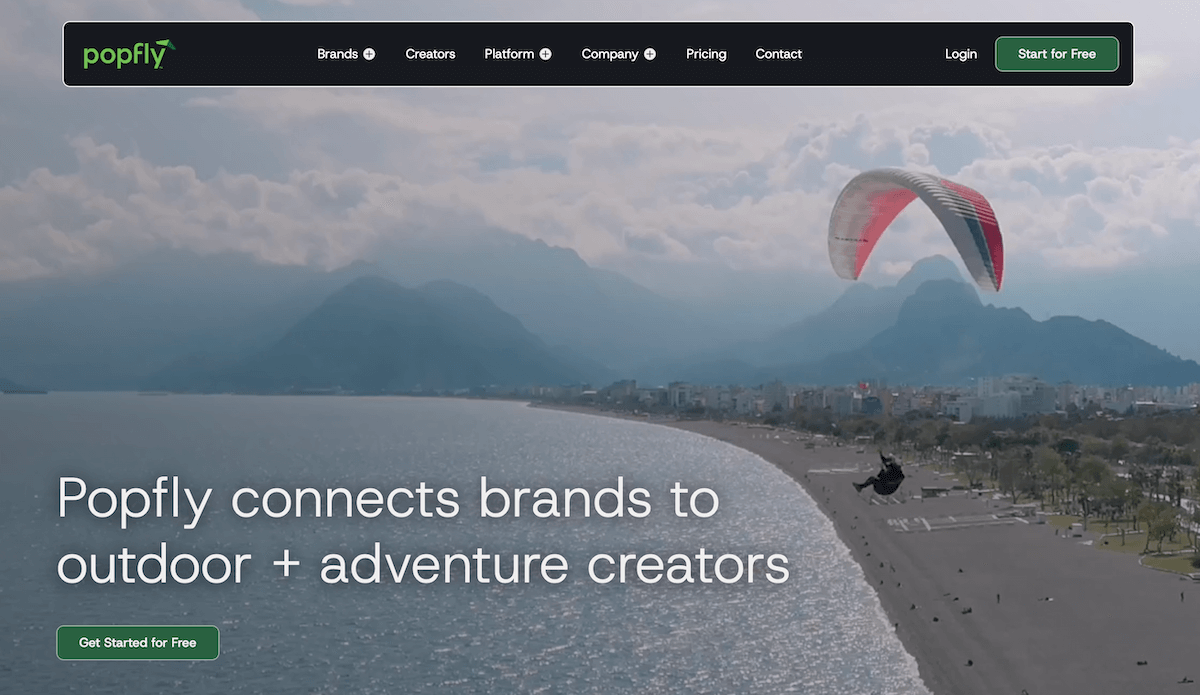The height and width of the screenshot is (695, 1200).
Task: Click the Get Started for Free button
Action: point(137,643)
